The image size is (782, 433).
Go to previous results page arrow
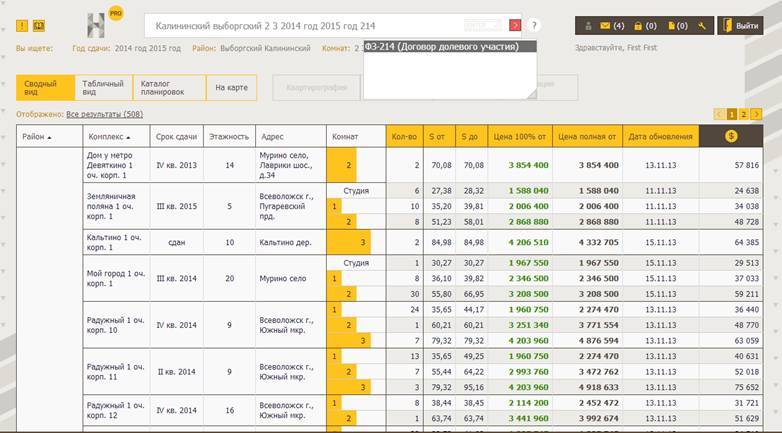click(x=719, y=114)
